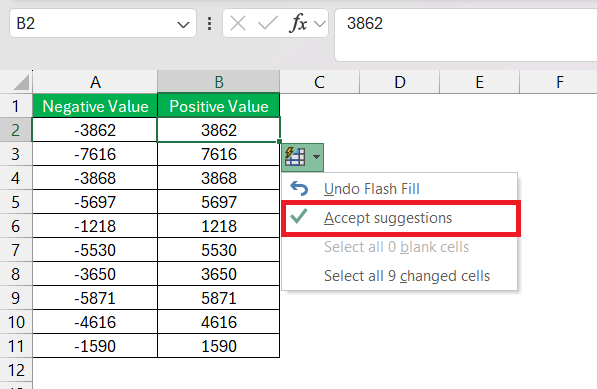Image resolution: width=597 pixels, height=389 pixels.
Task: Click the Enter checkmark formula bar icon
Action: coord(268,24)
